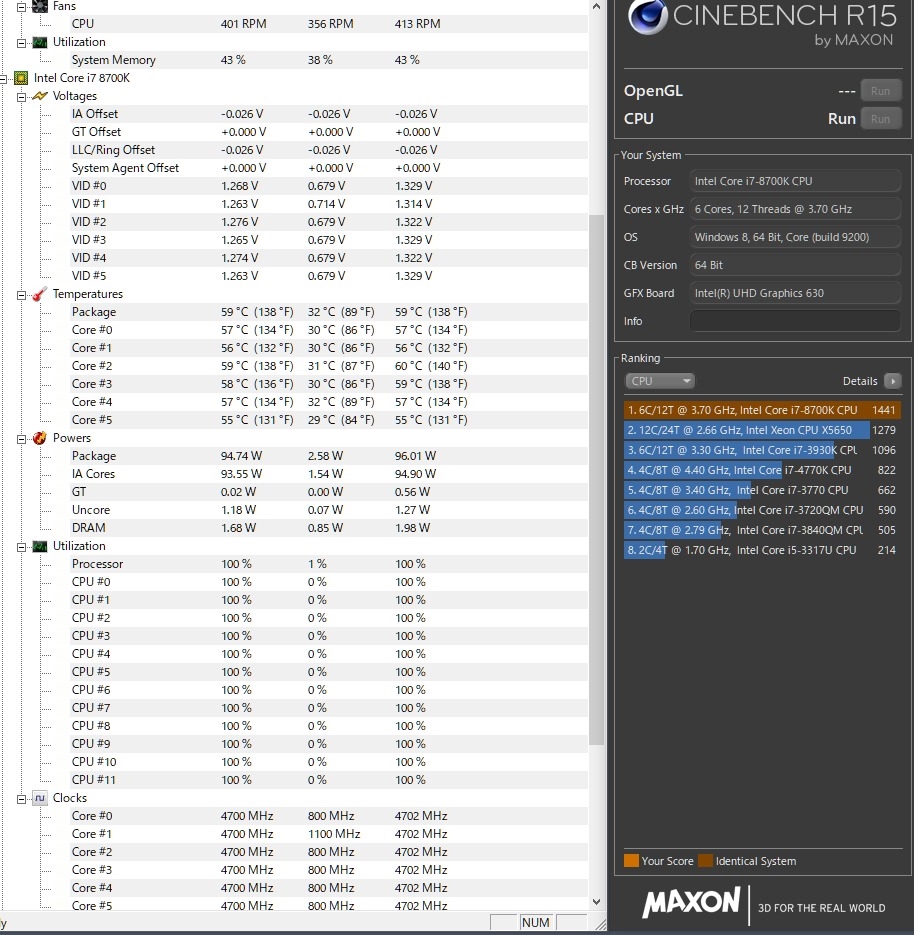
Task: Click the empty Info field in Cinebench
Action: coord(795,321)
